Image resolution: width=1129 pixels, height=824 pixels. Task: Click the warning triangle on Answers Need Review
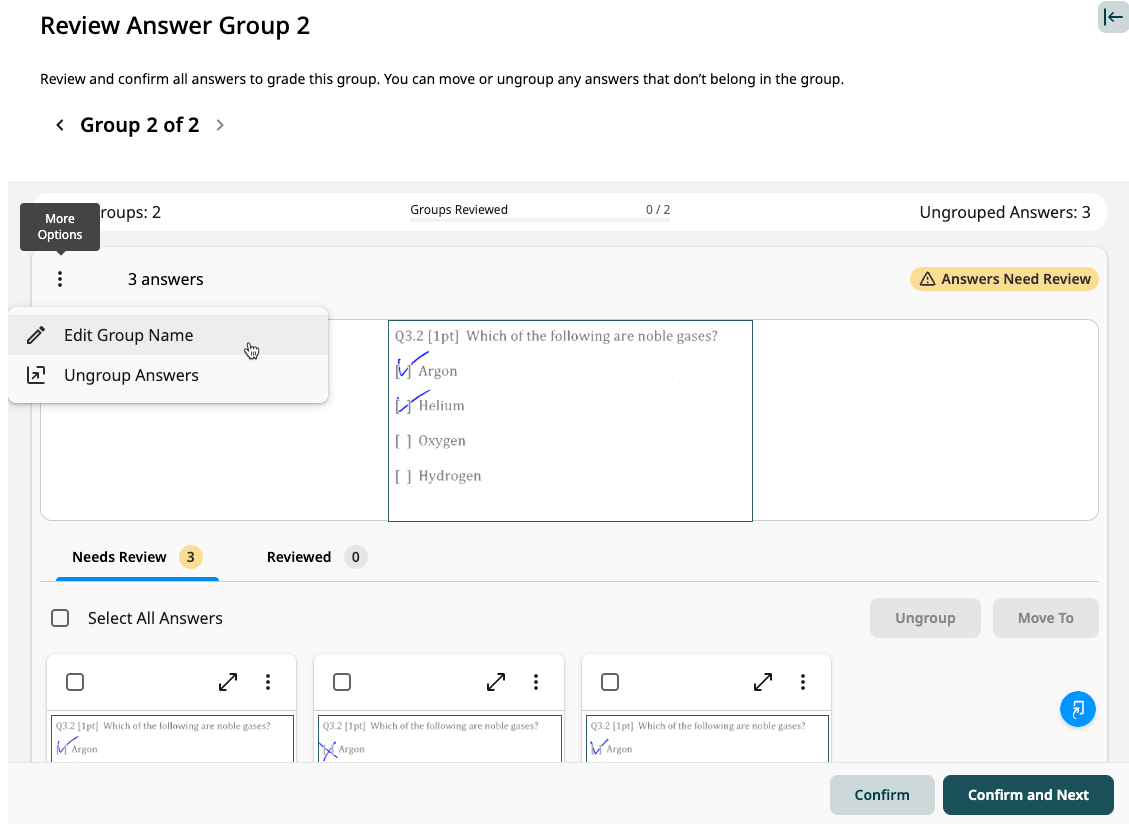931,279
